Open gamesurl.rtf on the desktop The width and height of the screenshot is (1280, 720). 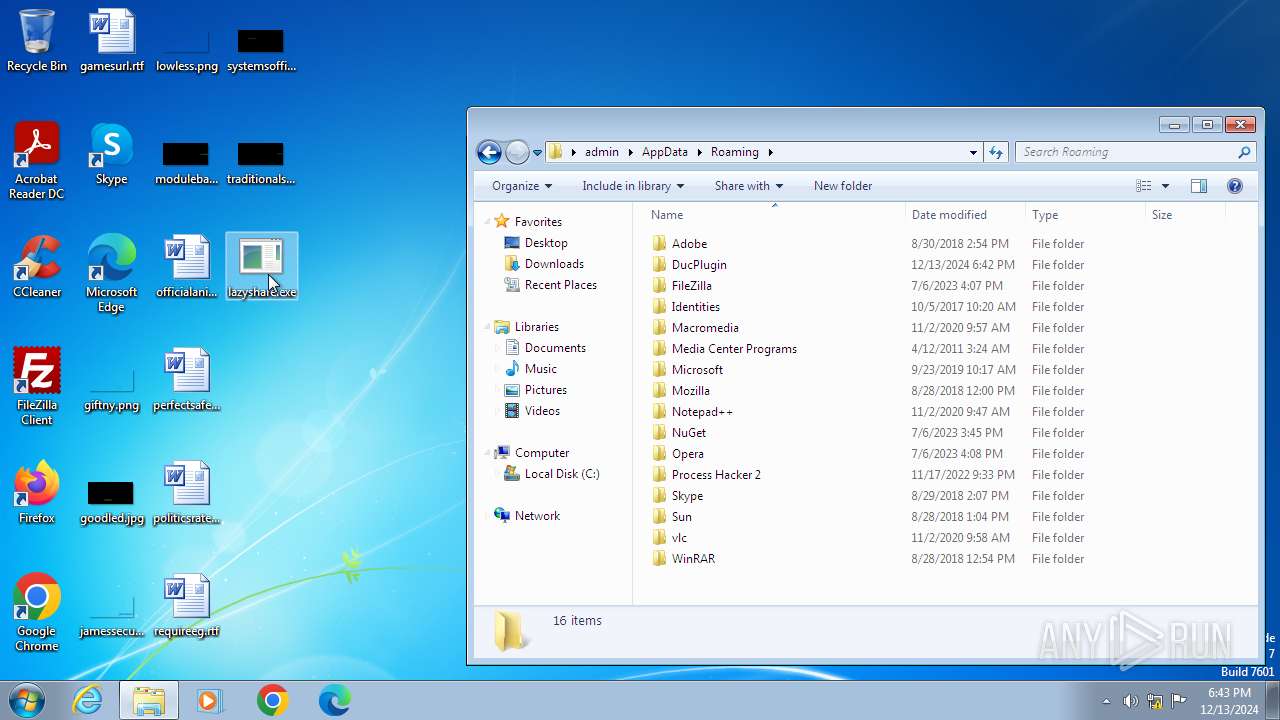(112, 41)
